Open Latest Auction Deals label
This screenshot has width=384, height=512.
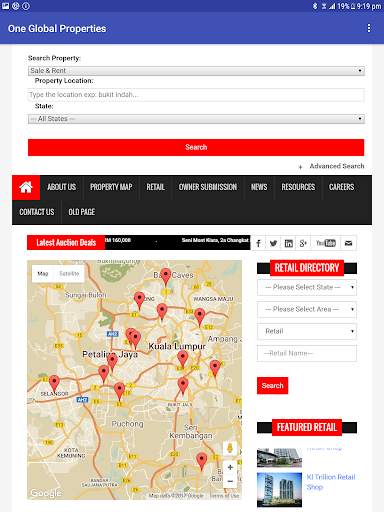[x=66, y=243]
